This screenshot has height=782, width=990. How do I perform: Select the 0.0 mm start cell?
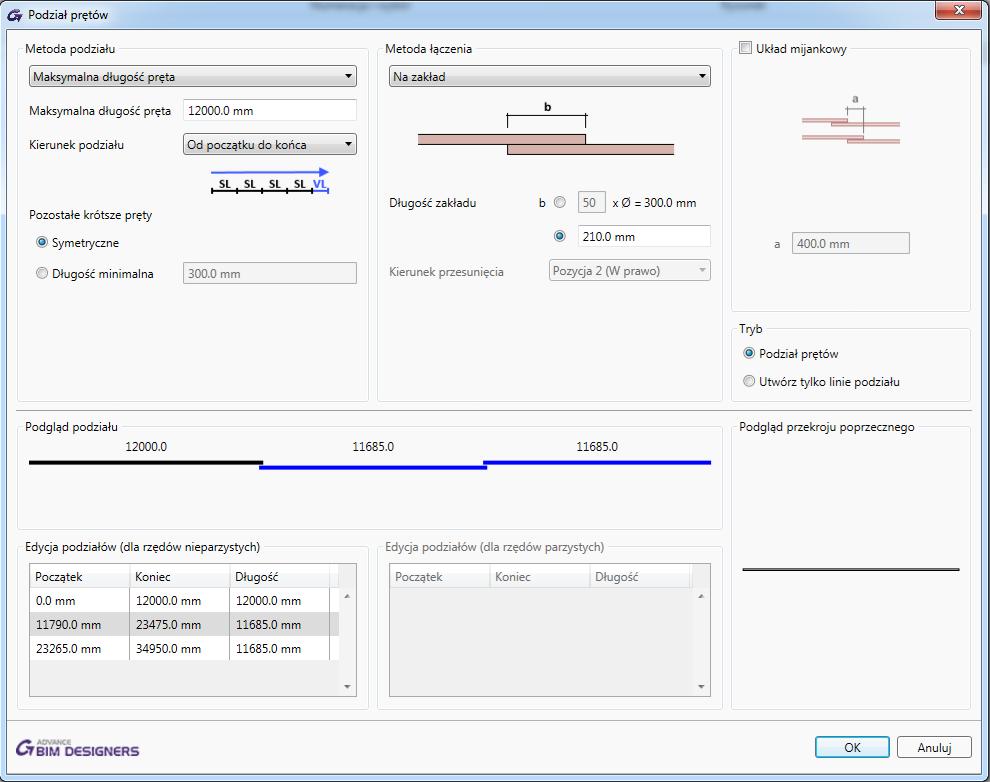[x=80, y=600]
